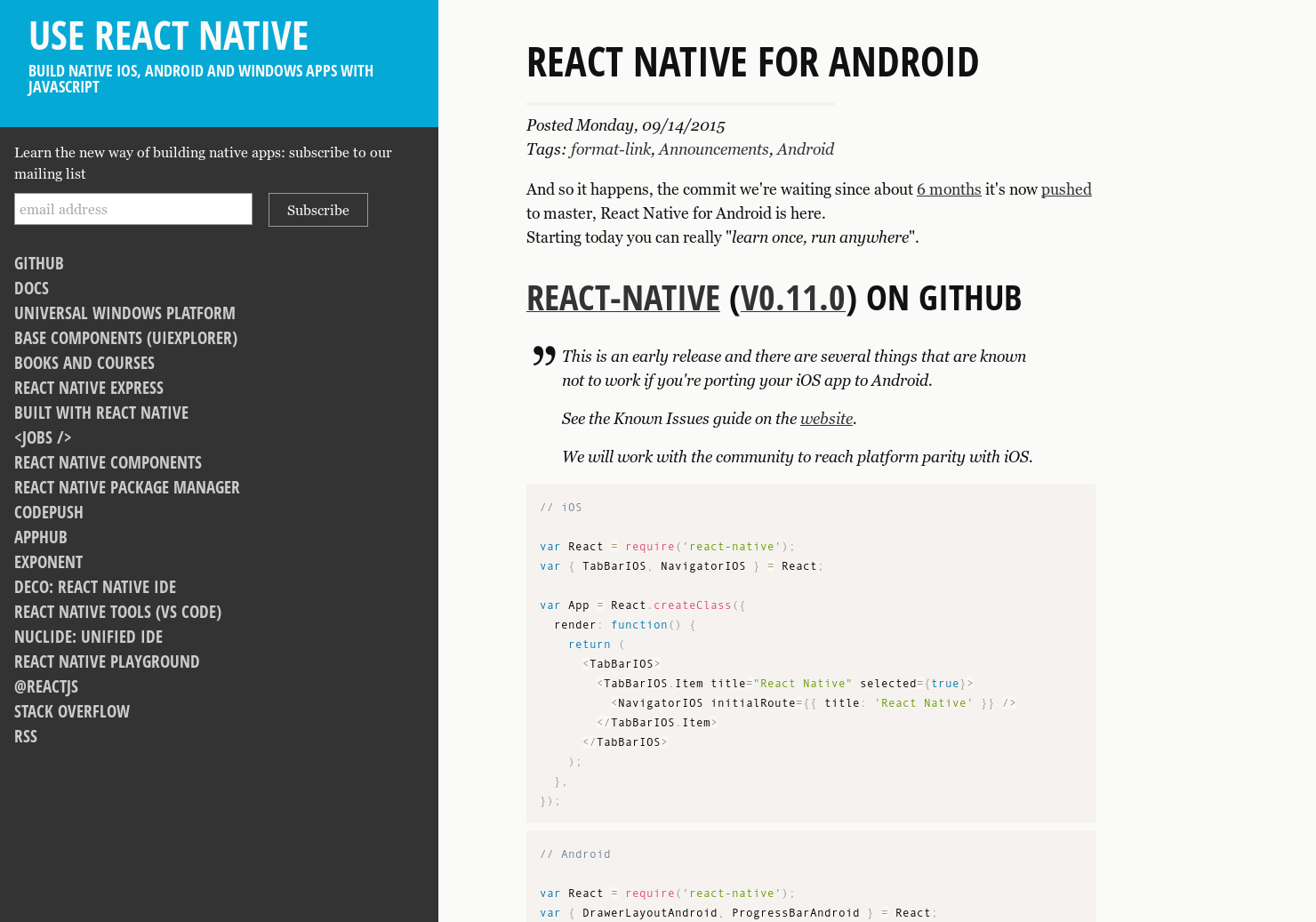Open the <Jobs /> link
The height and width of the screenshot is (922, 1316).
(43, 437)
